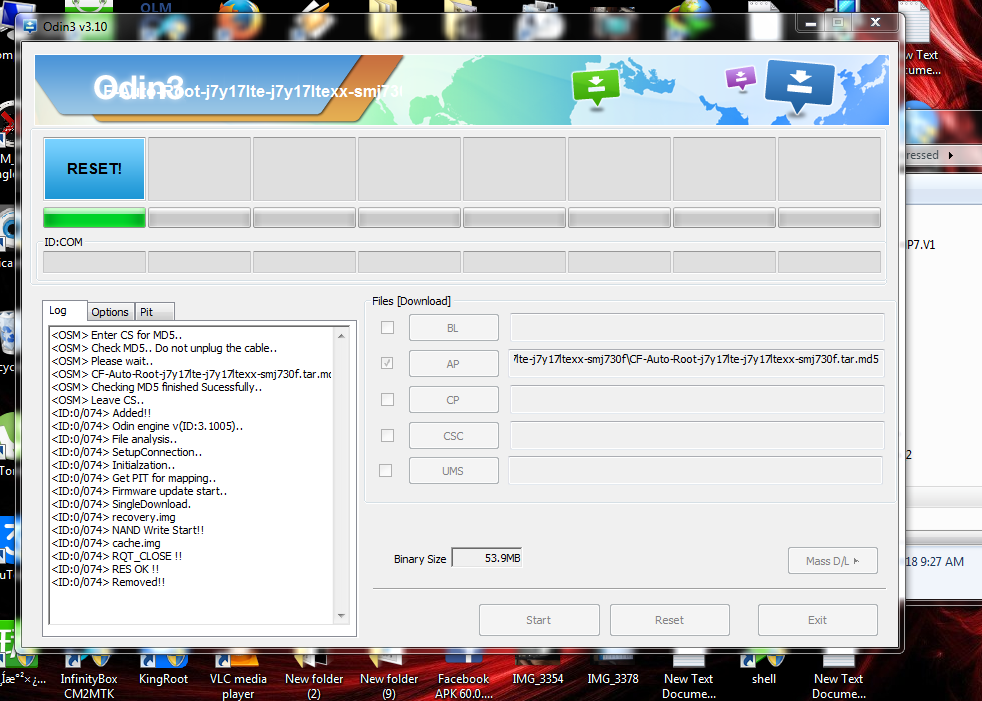Select the 'Firmware update start..' log line

pyautogui.click(x=140, y=491)
